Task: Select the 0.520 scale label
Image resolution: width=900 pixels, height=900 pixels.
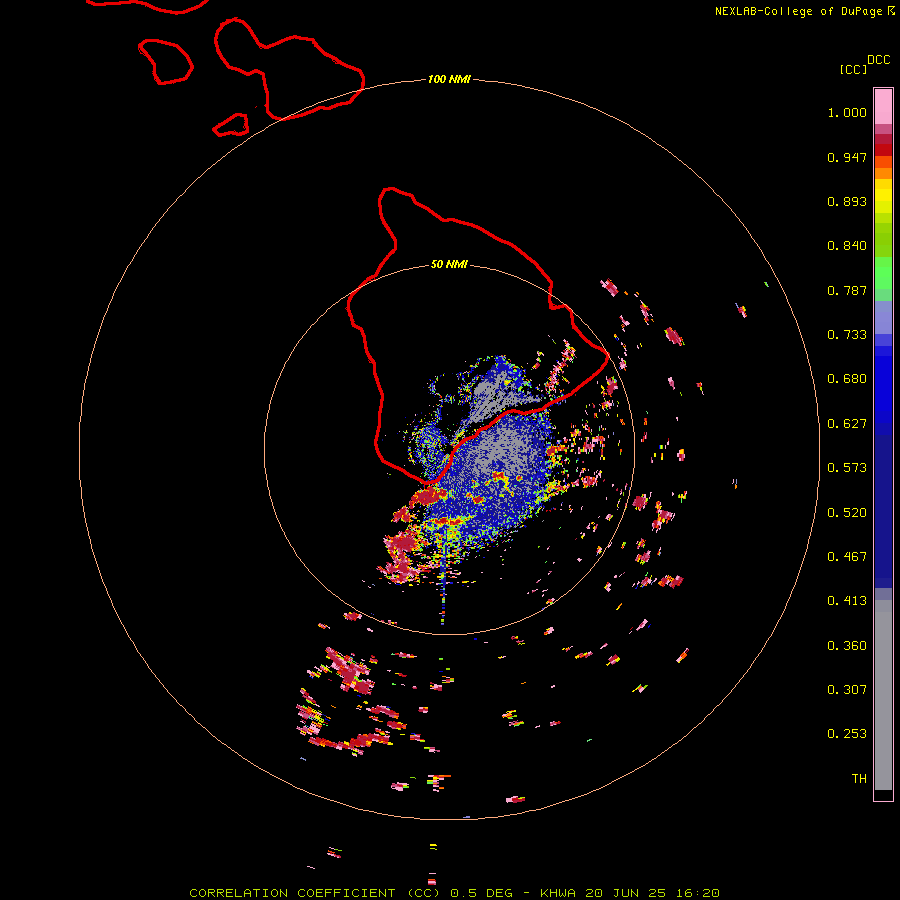Action: 847,513
